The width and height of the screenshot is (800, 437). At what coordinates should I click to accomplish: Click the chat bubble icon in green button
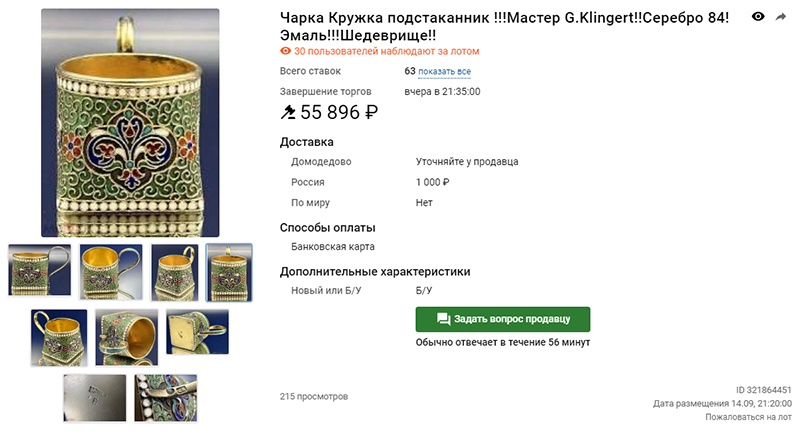click(443, 319)
